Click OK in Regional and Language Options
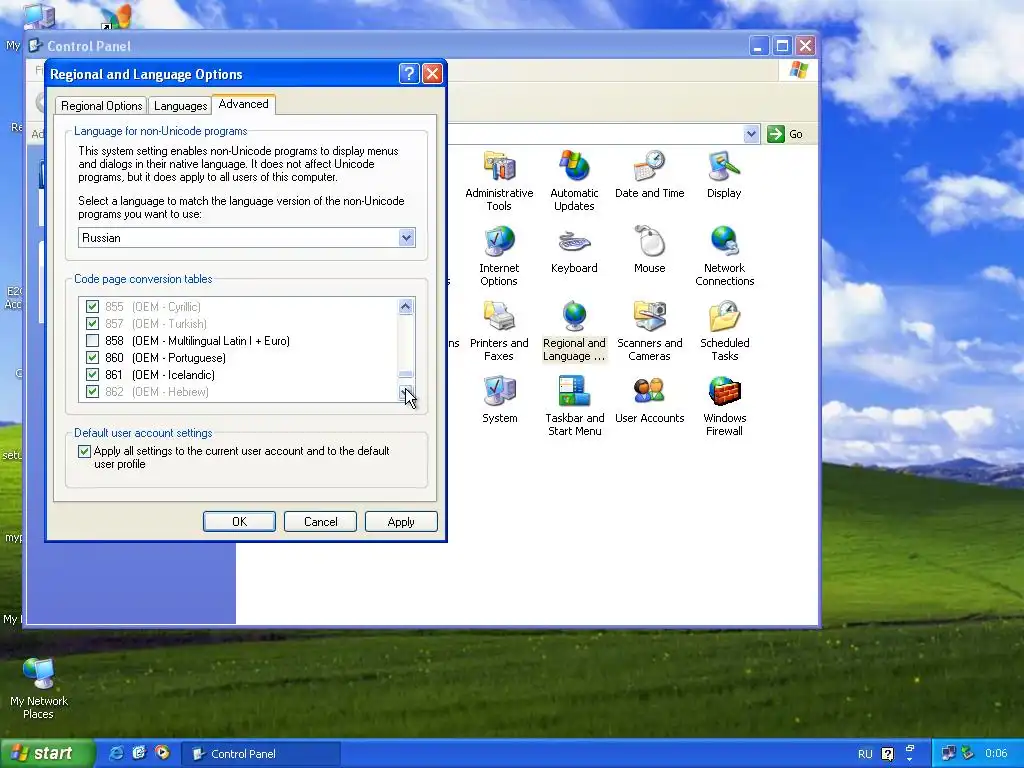The image size is (1024, 768). 239,522
